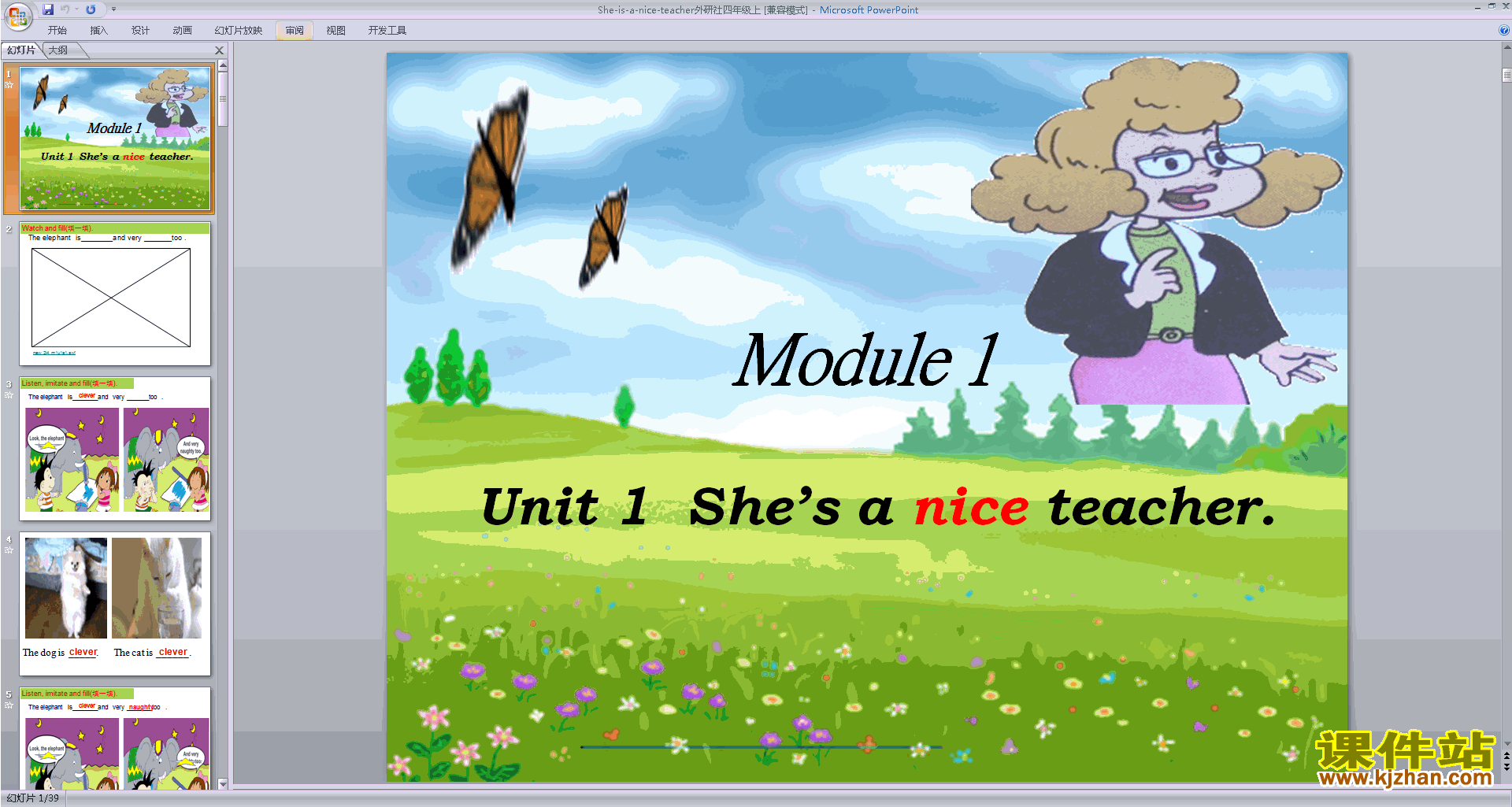Click the Undo icon
1512x807 pixels.
pos(65,9)
